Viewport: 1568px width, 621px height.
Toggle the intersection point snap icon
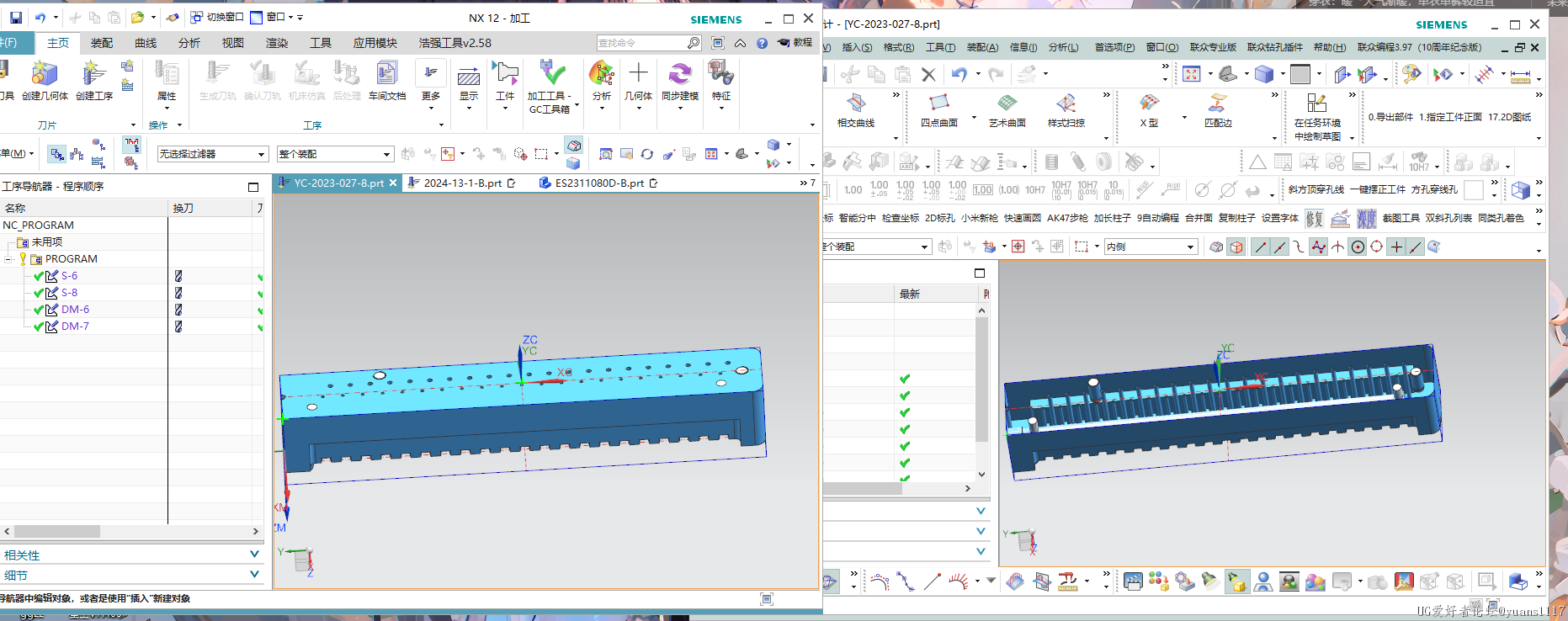(x=1337, y=247)
